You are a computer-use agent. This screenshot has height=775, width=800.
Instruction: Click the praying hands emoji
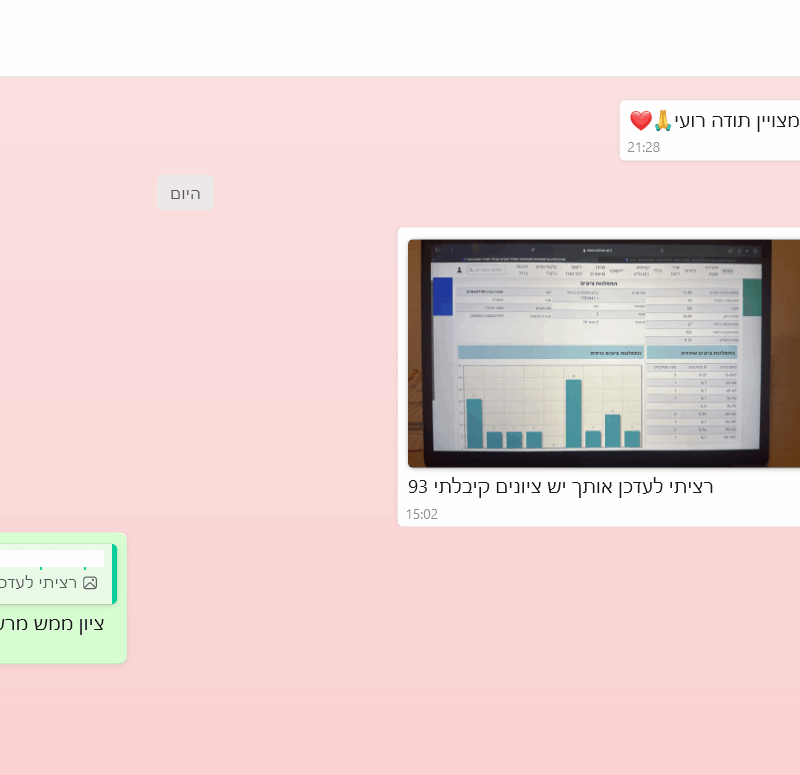point(663,121)
